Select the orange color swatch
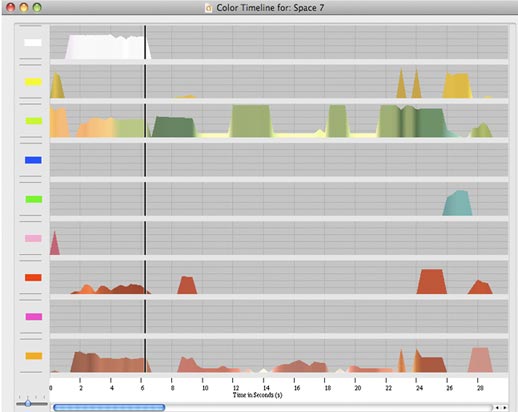The width and height of the screenshot is (518, 412). [34, 356]
